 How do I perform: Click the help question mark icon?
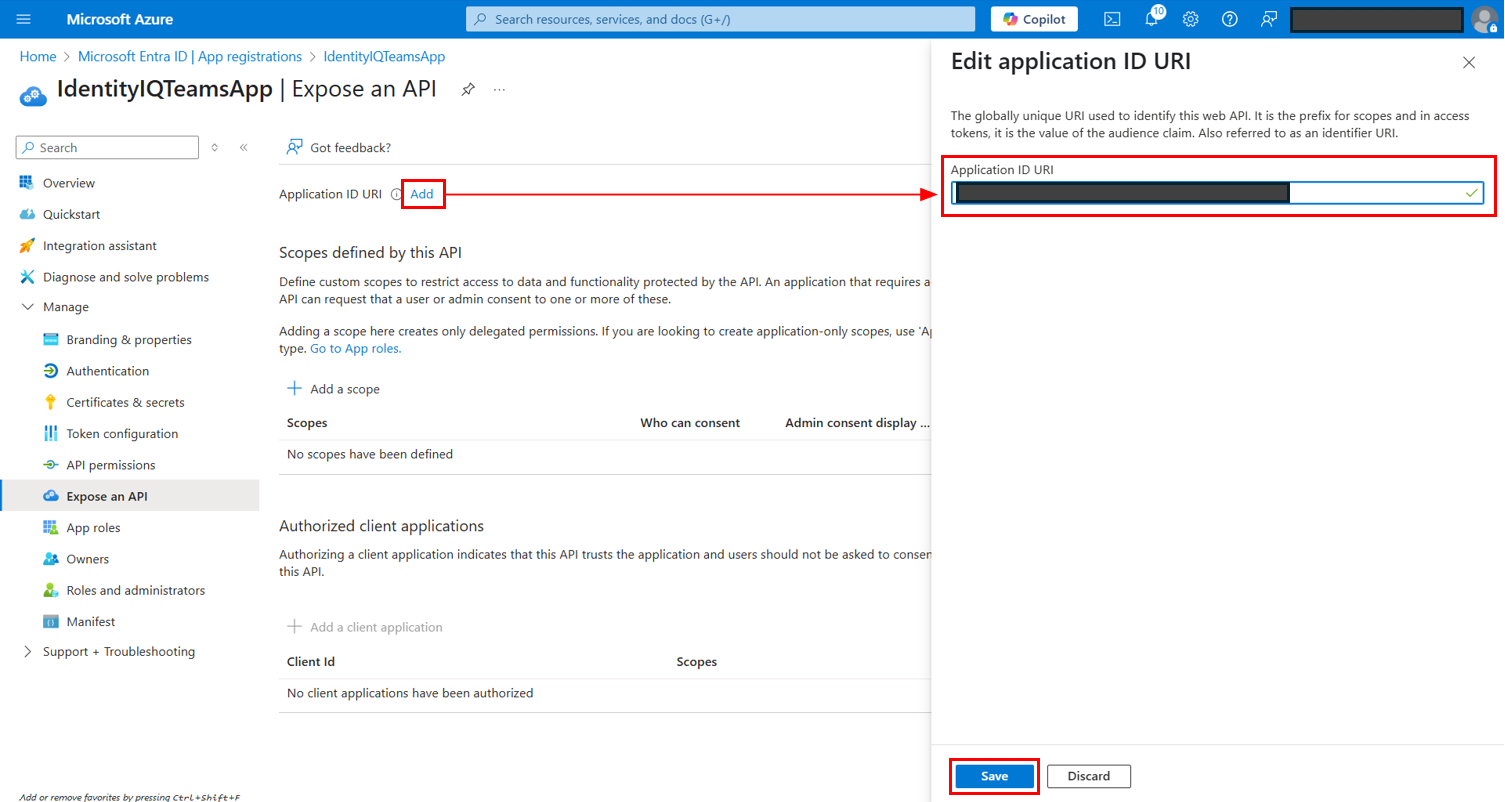(1230, 19)
